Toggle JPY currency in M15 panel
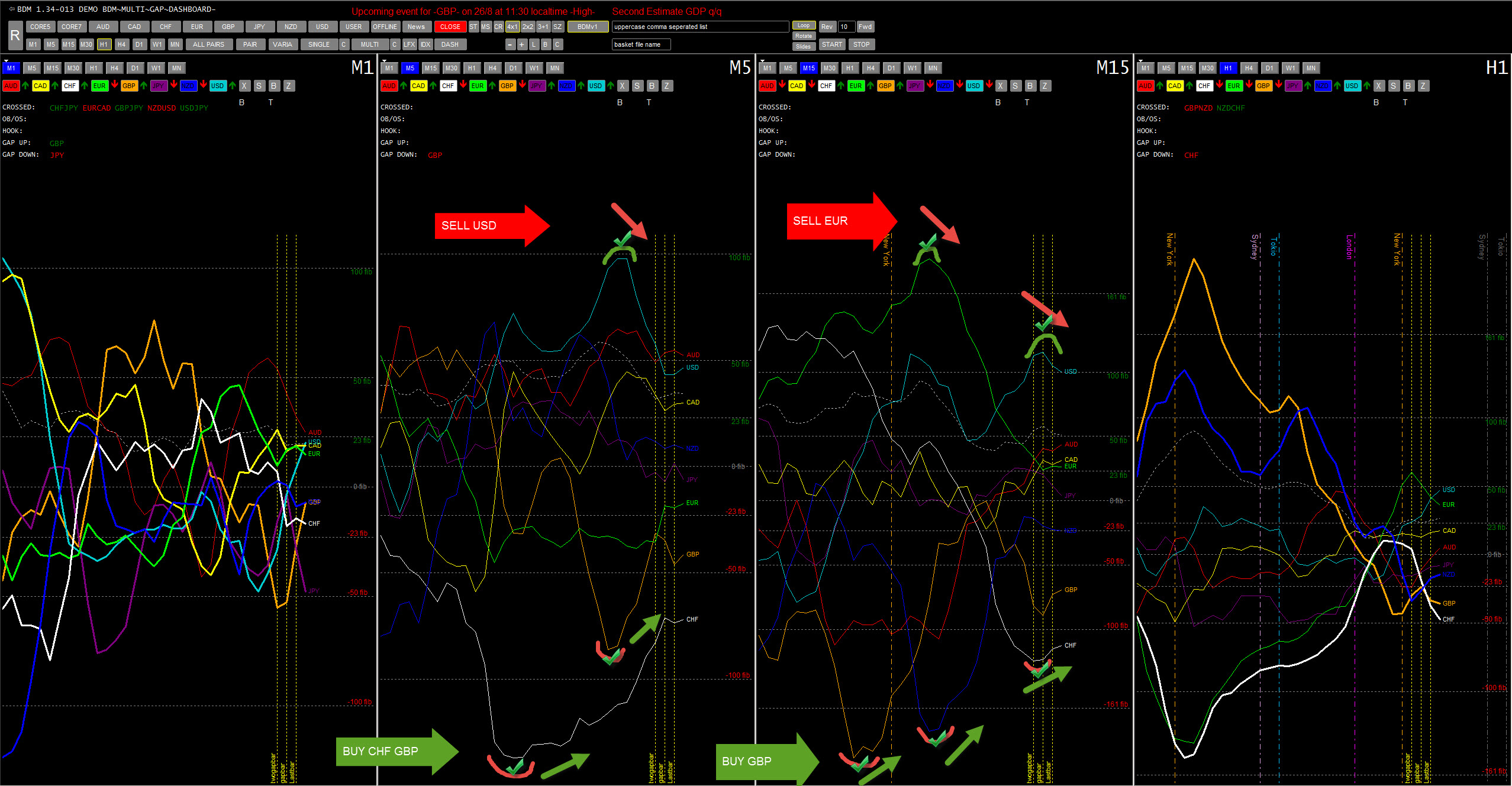The height and width of the screenshot is (786, 1512). click(915, 86)
